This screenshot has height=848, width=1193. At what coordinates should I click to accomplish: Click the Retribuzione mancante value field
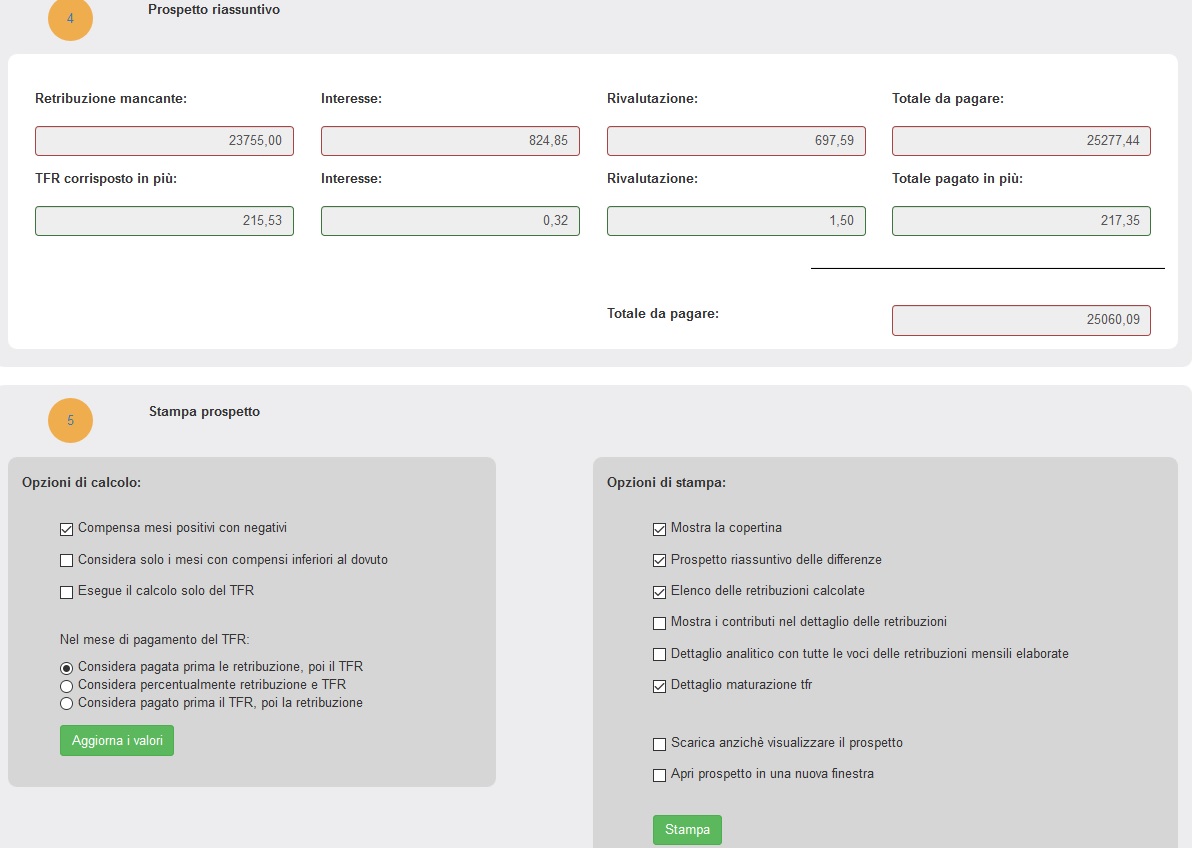click(x=164, y=141)
